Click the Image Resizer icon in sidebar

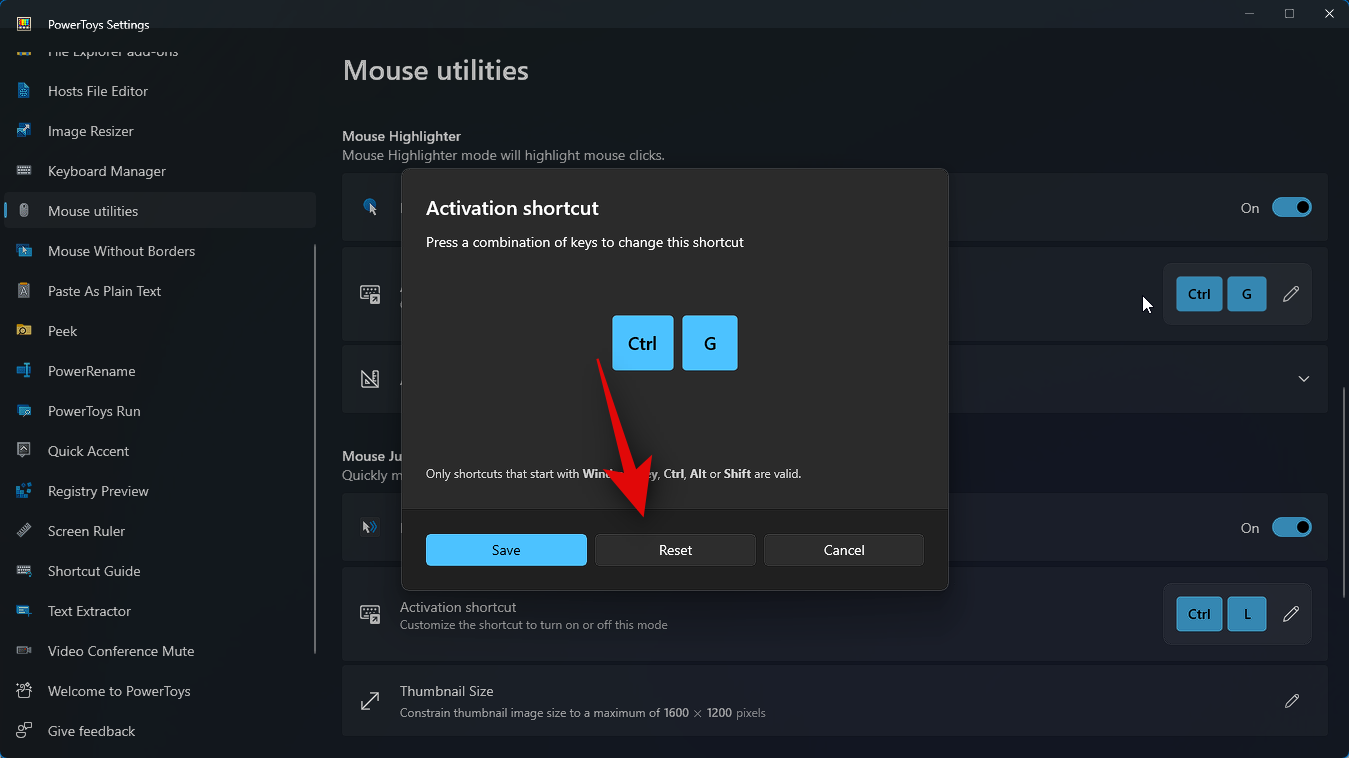click(x=25, y=131)
